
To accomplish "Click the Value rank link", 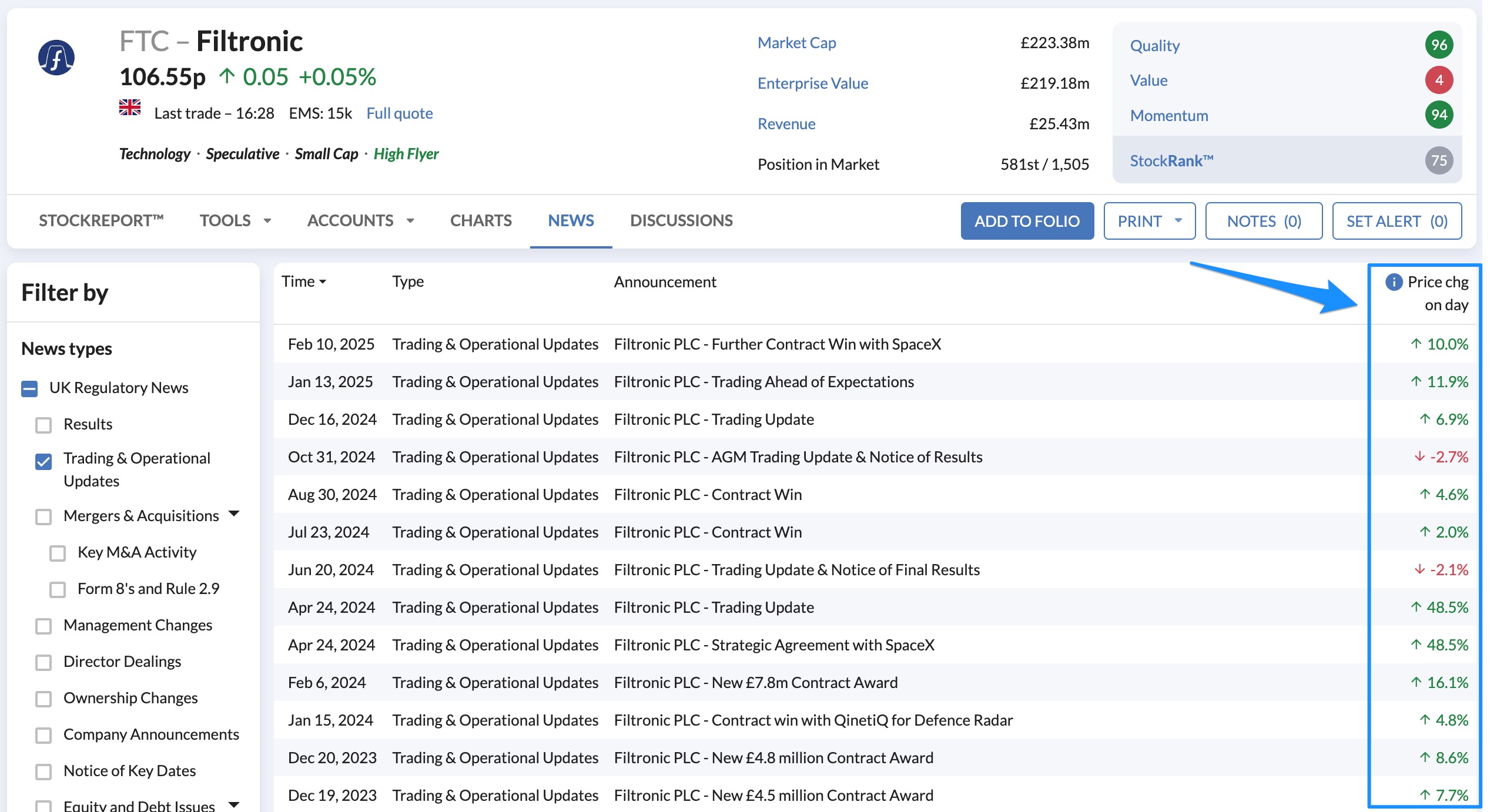I will tap(1149, 80).
